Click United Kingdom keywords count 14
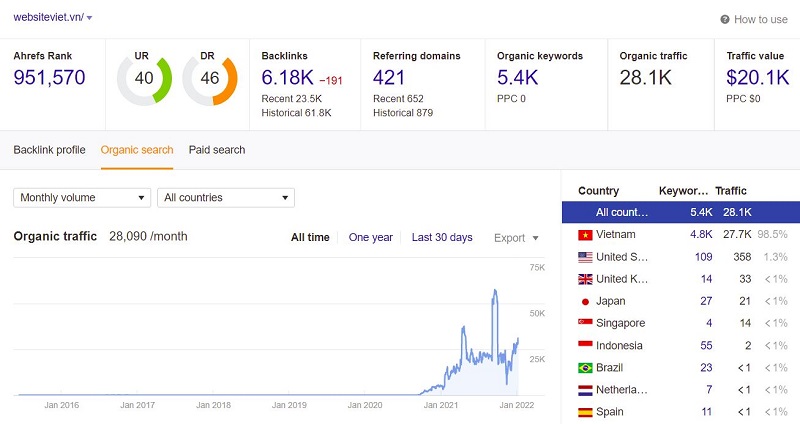800x424 pixels. [707, 279]
